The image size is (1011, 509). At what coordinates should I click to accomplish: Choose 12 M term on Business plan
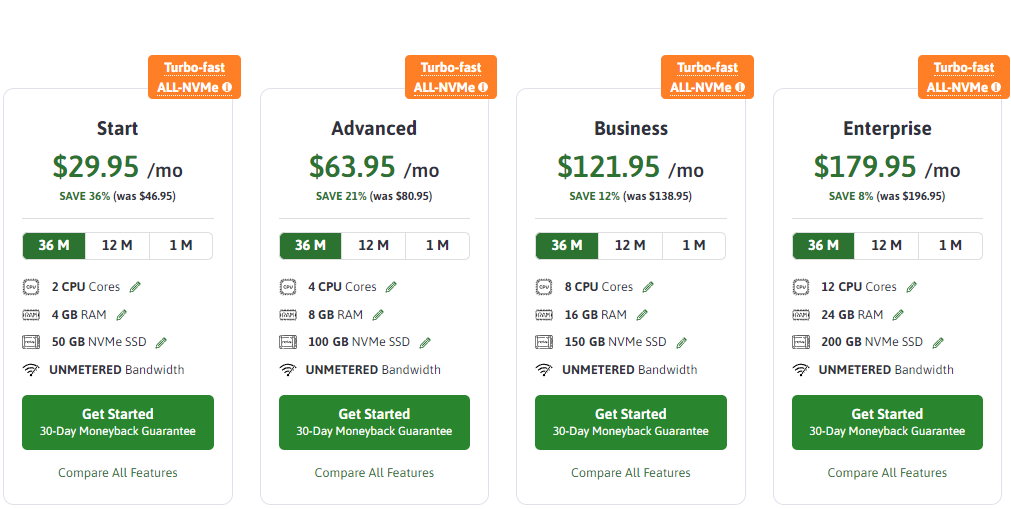click(630, 245)
